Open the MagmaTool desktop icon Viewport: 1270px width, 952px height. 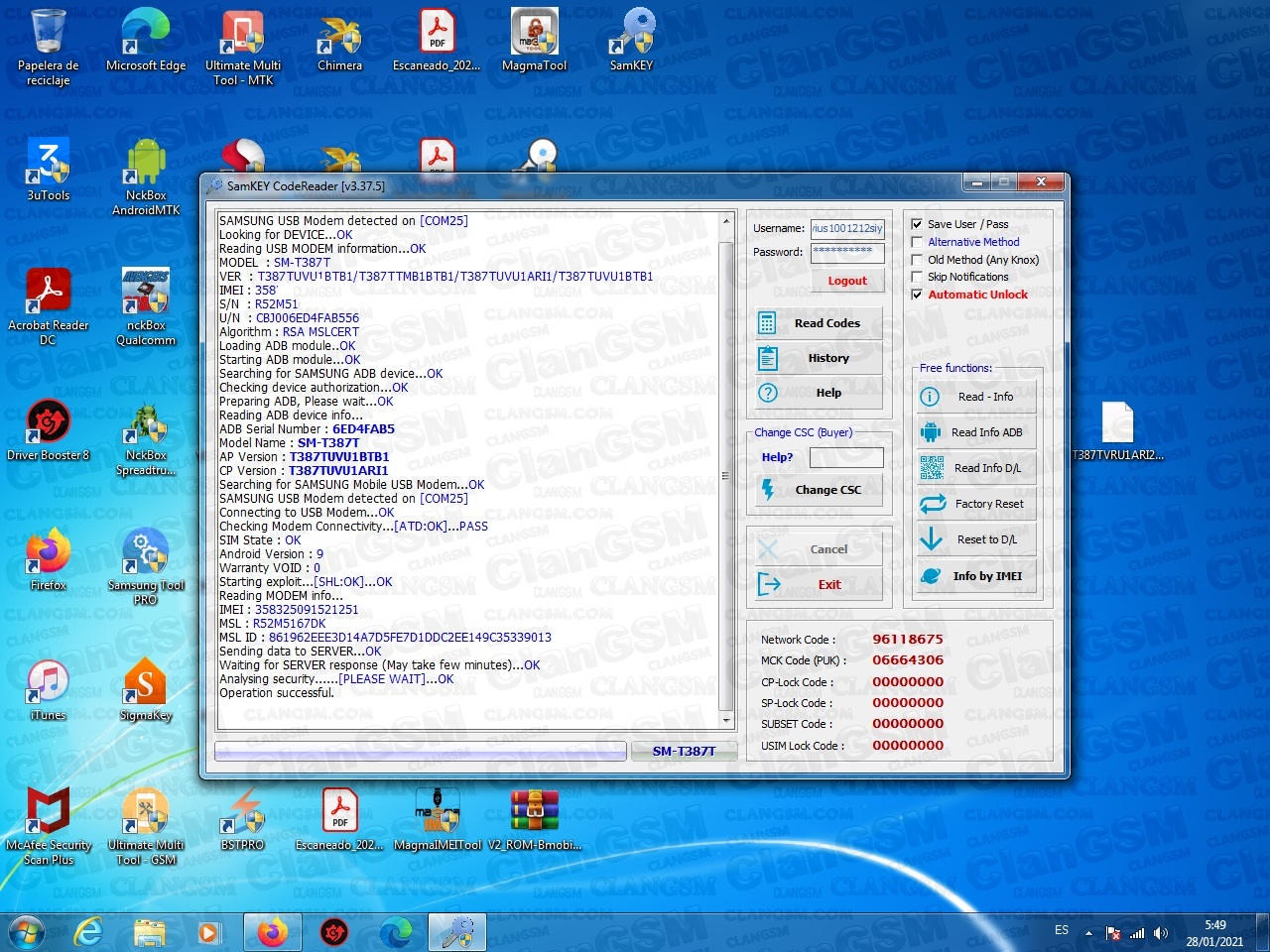pyautogui.click(x=534, y=40)
